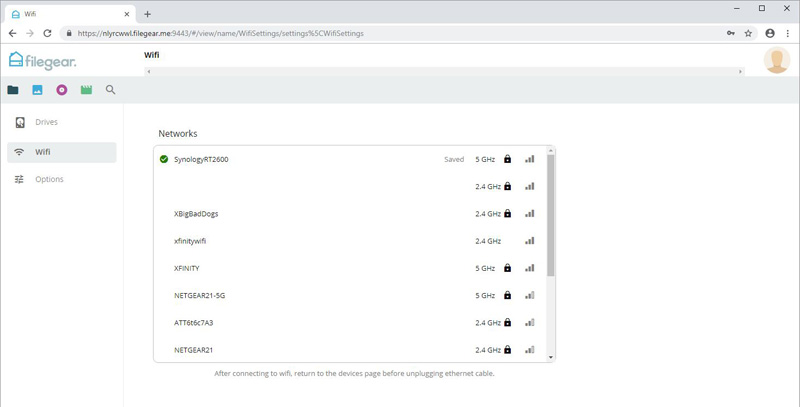Open the files folder icon

(x=13, y=90)
